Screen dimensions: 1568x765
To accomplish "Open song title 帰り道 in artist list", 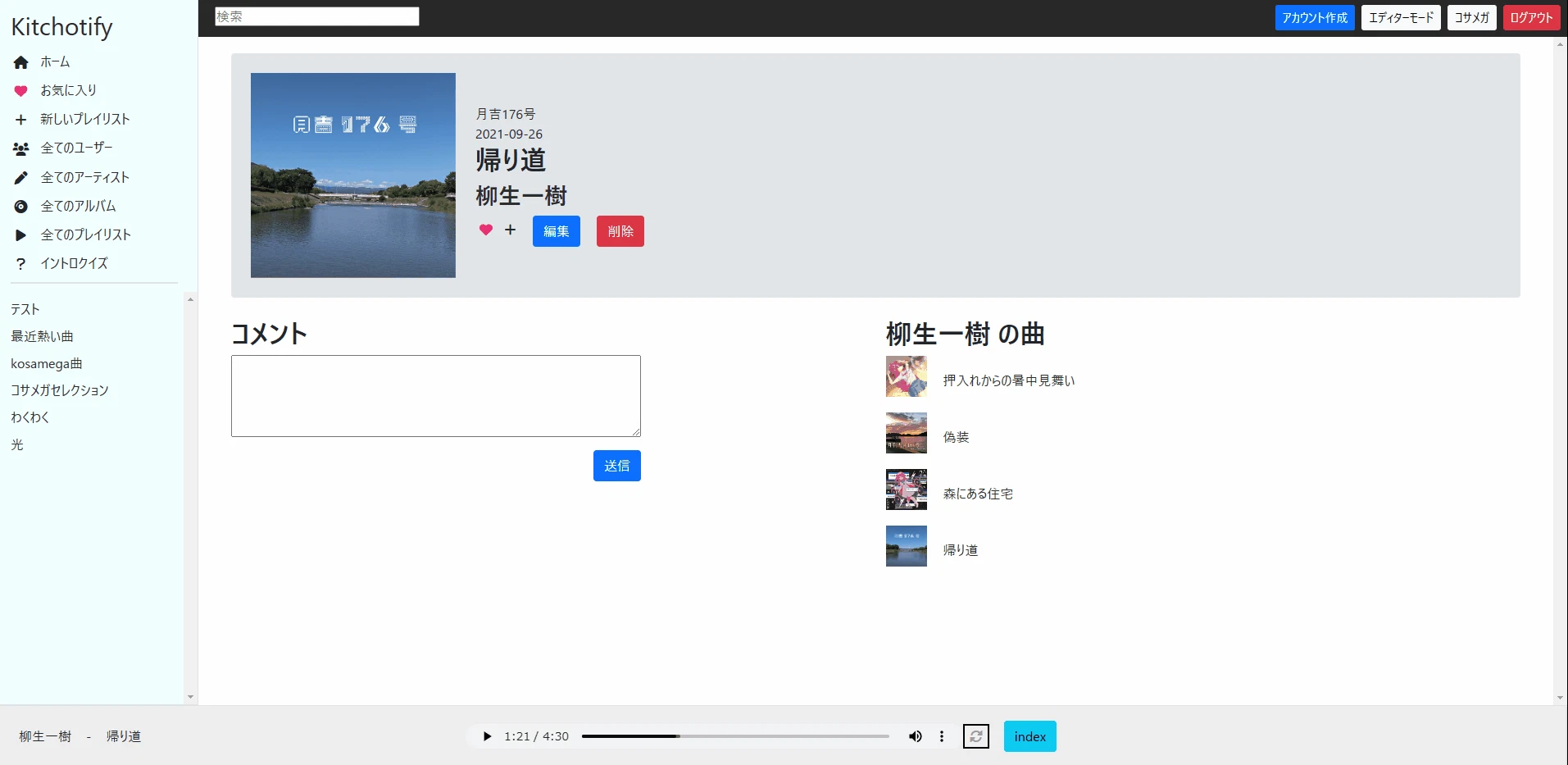I will pos(961,550).
